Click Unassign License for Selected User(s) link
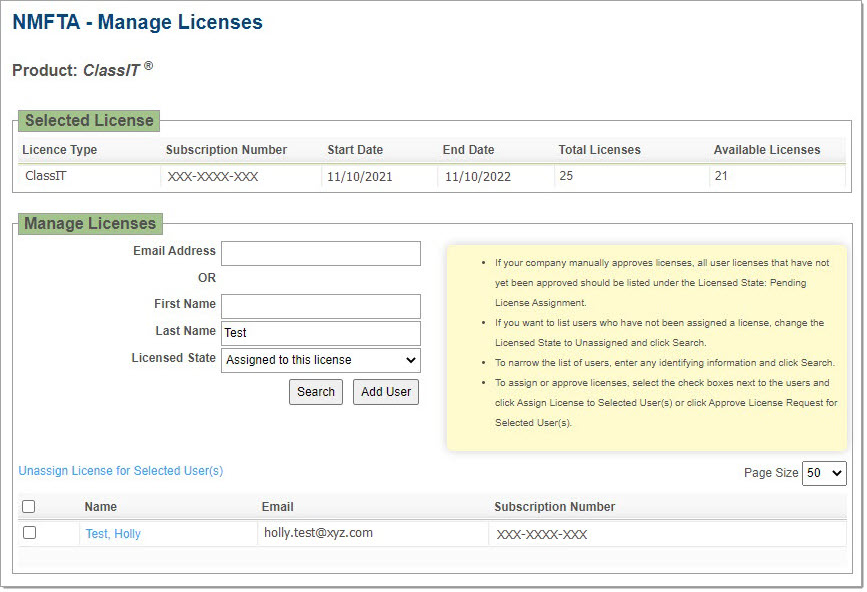The height and width of the screenshot is (592, 867). [x=121, y=471]
